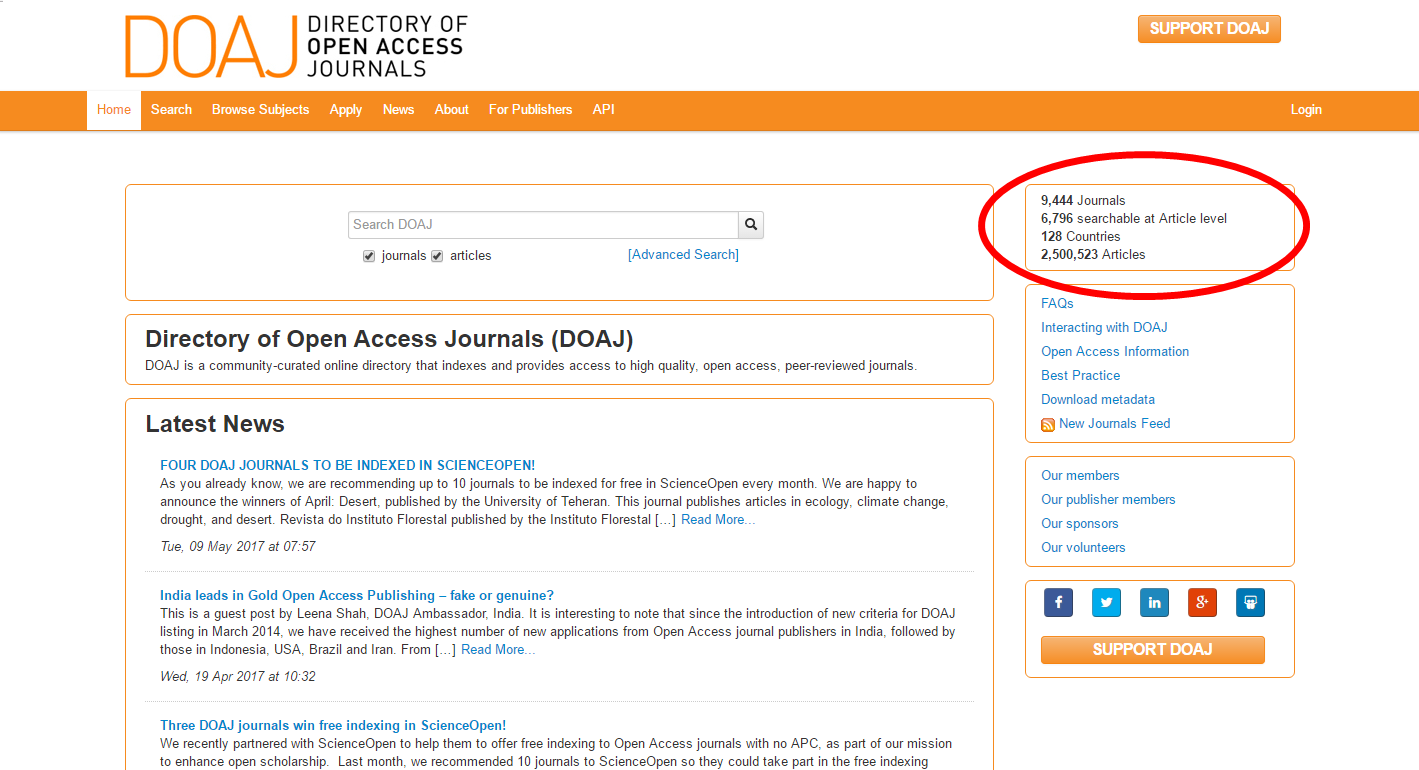
Task: Open the Four DOAJ Journals ScienceOpen headline
Action: [x=347, y=465]
